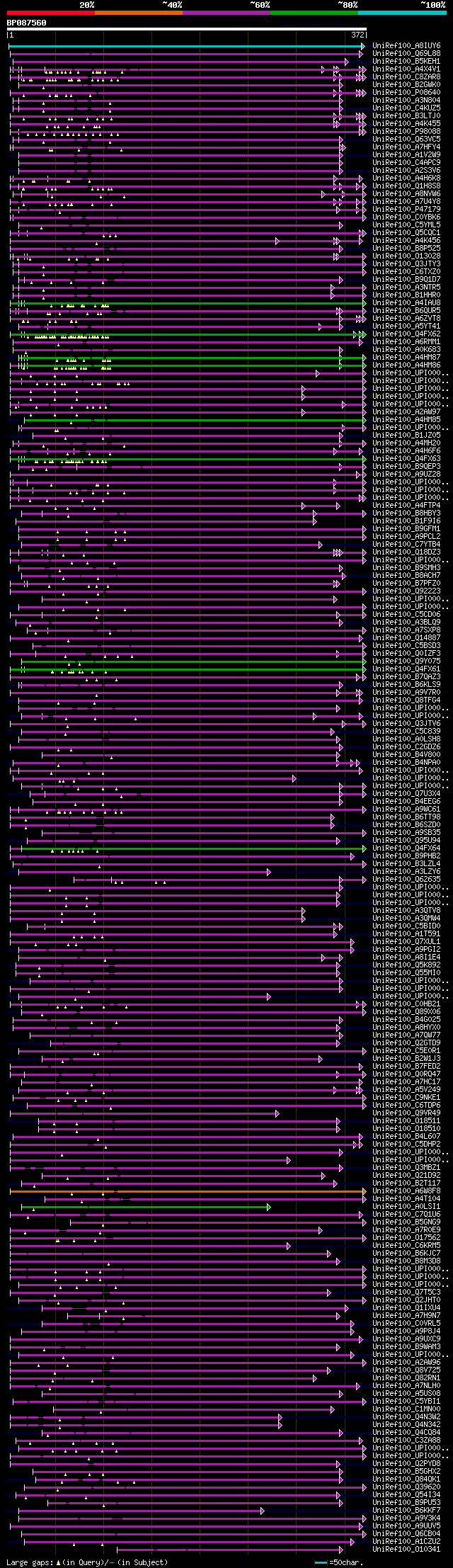The image size is (453, 1568).
Task: Open hit UniRef100_Q4FX63
Action: [x=406, y=458]
